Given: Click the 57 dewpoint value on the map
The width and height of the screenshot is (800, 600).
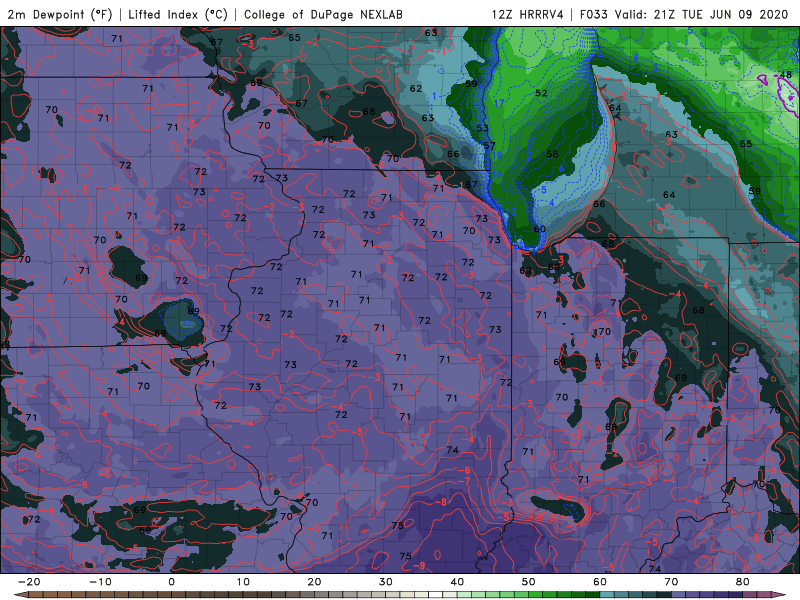Looking at the screenshot, I should point(489,146).
